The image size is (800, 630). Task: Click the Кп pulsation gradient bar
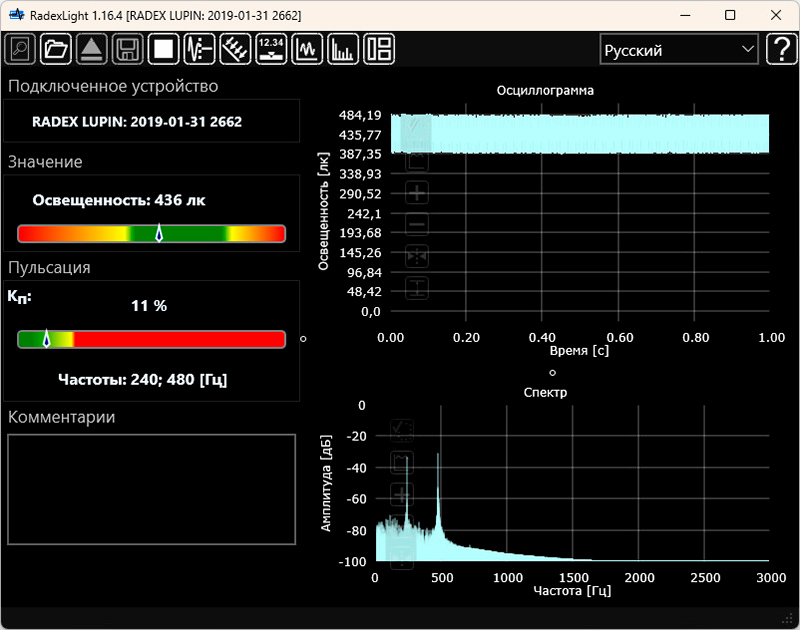[152, 339]
